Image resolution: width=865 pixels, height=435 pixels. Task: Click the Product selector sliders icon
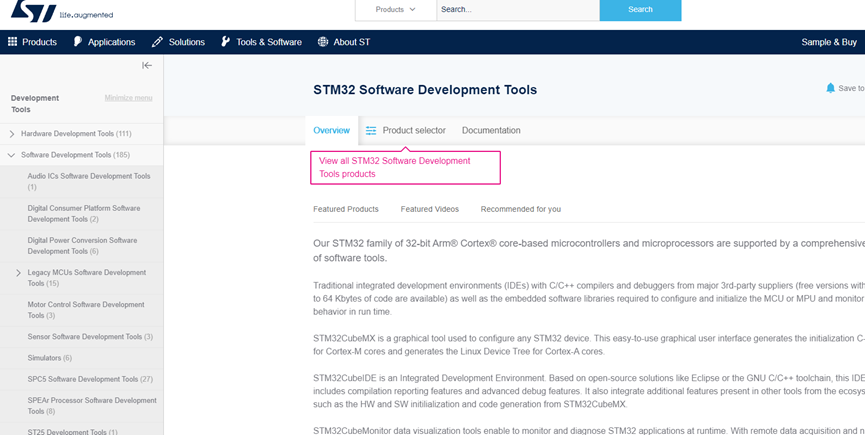[371, 130]
